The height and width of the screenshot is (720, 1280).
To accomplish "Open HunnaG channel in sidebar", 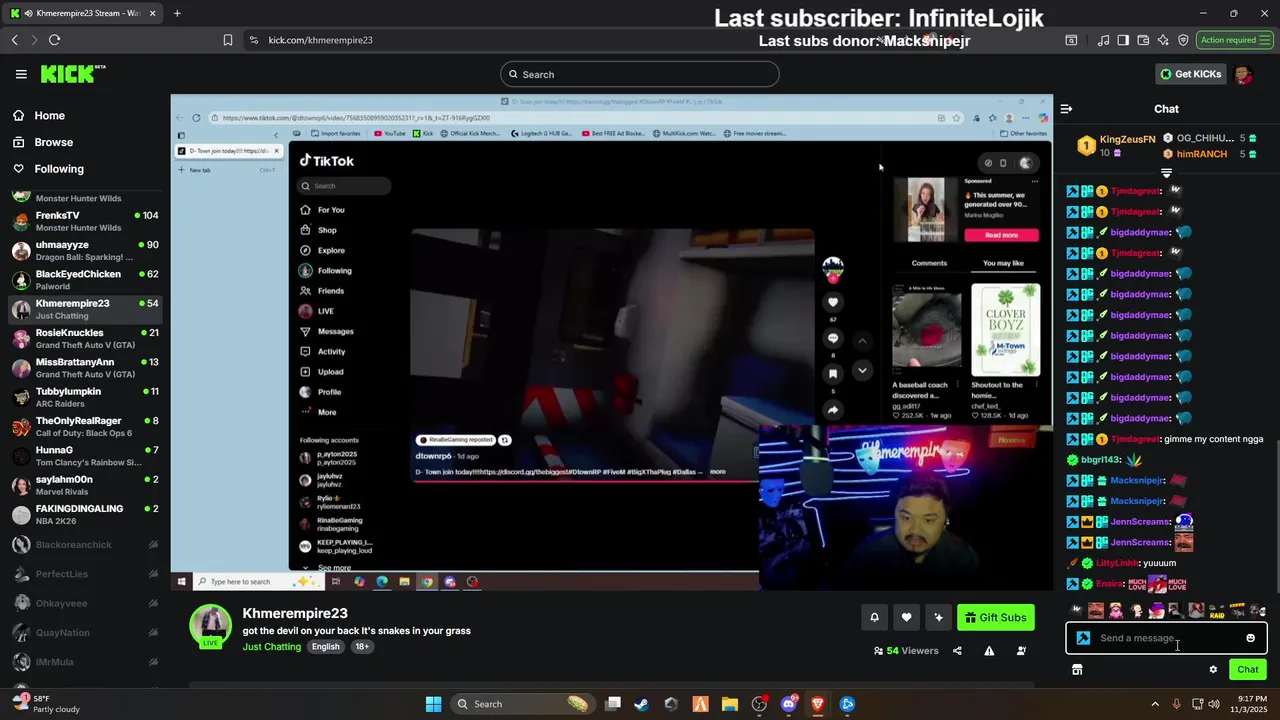I will [x=85, y=456].
